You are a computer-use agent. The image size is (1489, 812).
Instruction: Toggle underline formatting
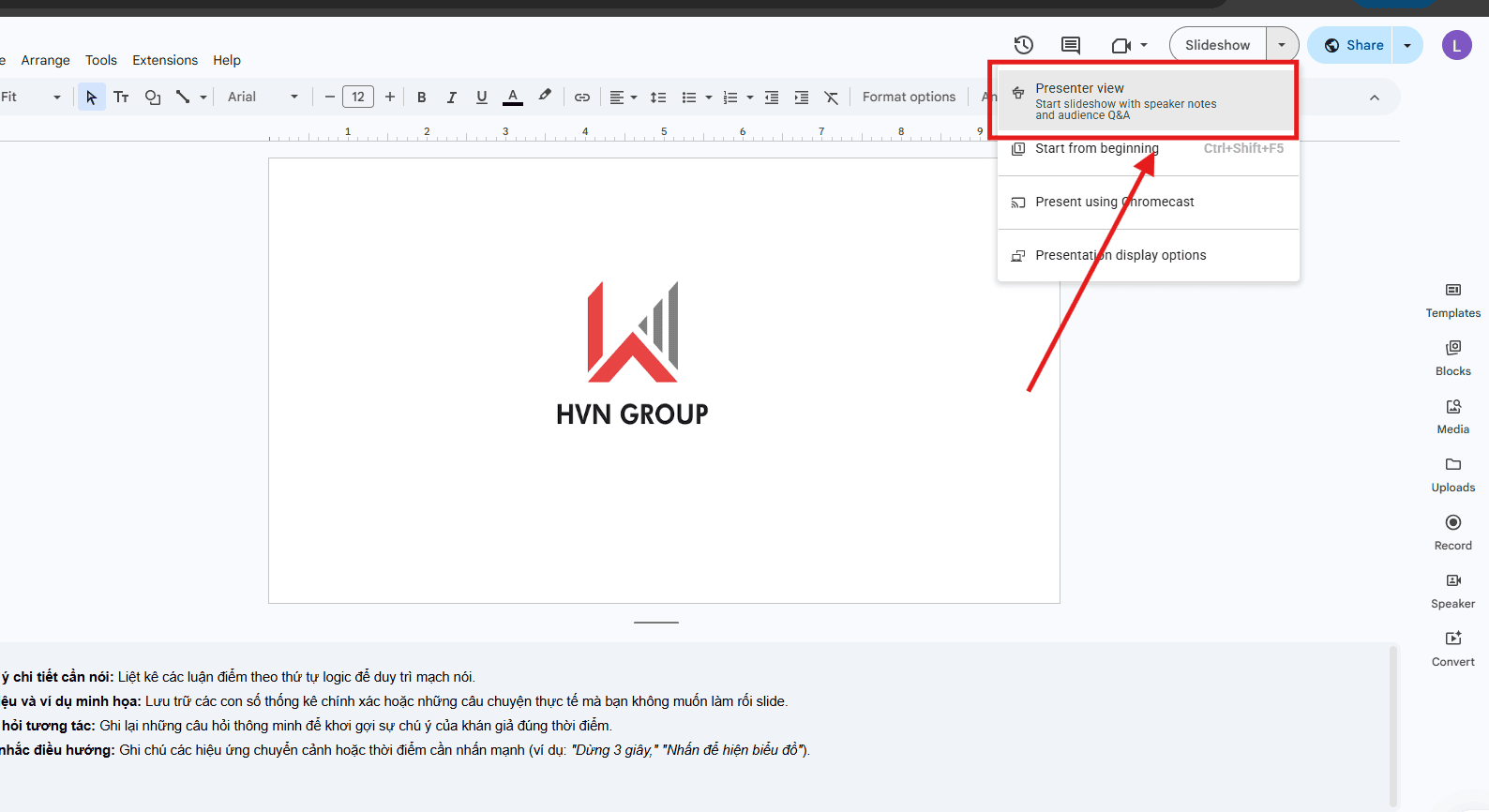tap(482, 97)
